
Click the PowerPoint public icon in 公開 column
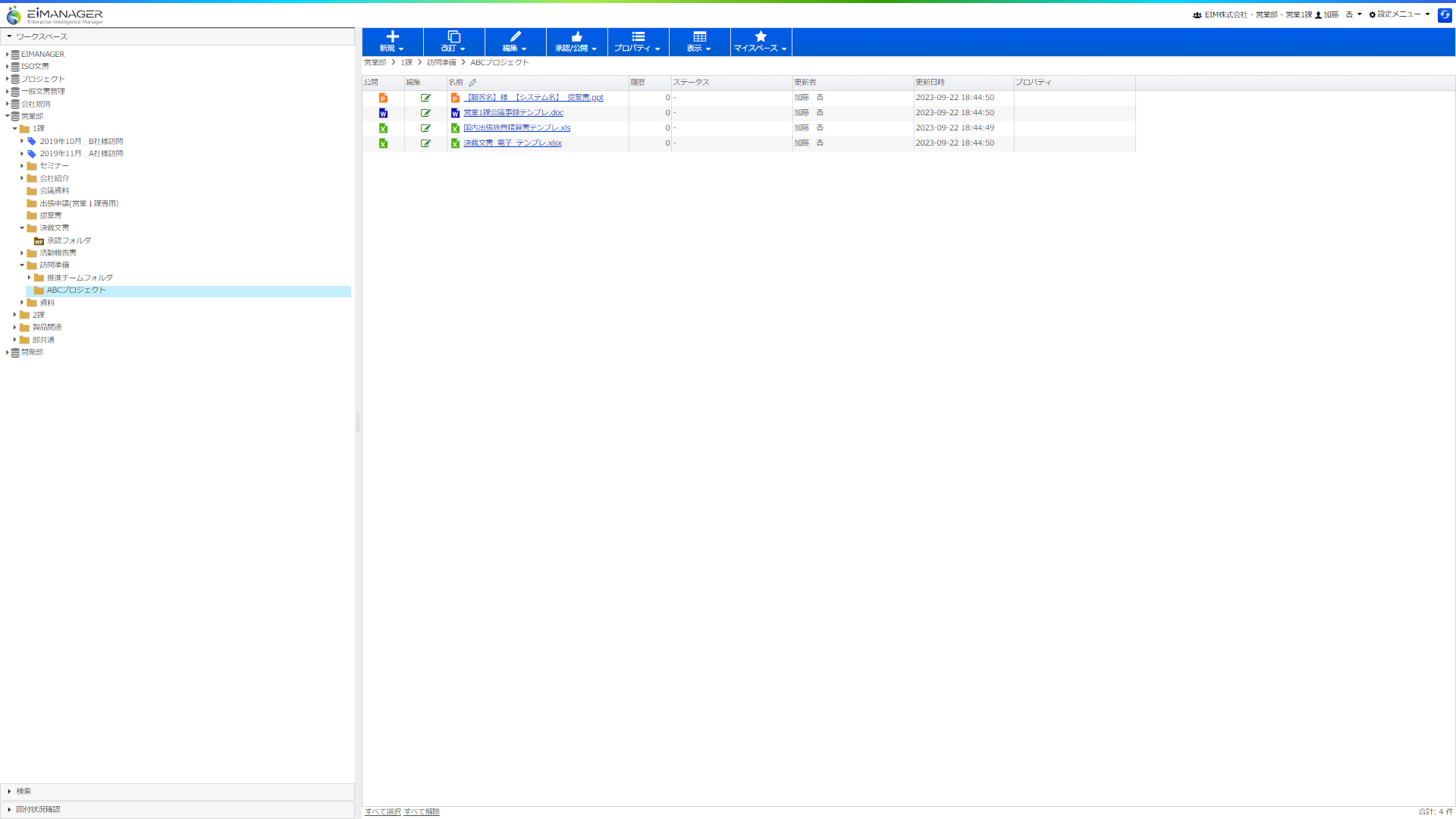(x=383, y=98)
